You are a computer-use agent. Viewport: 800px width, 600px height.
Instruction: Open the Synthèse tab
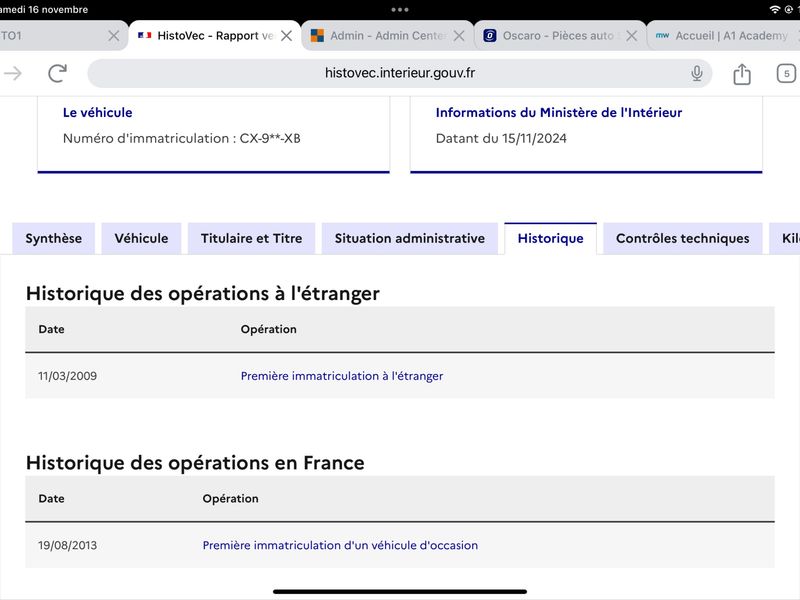pyautogui.click(x=54, y=238)
